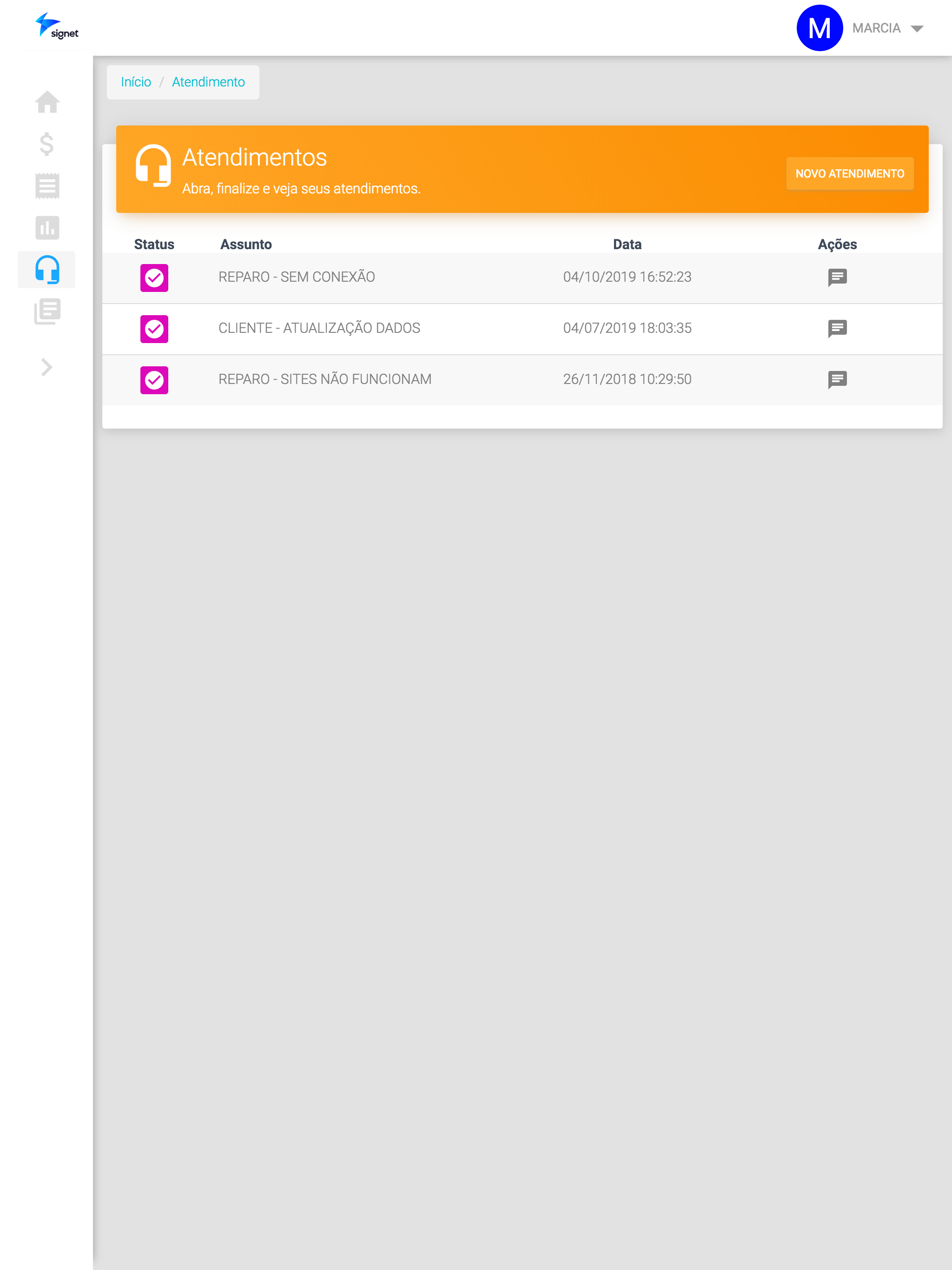This screenshot has height=1270, width=952.
Task: Click the Atendimentos heading title
Action: tap(254, 157)
